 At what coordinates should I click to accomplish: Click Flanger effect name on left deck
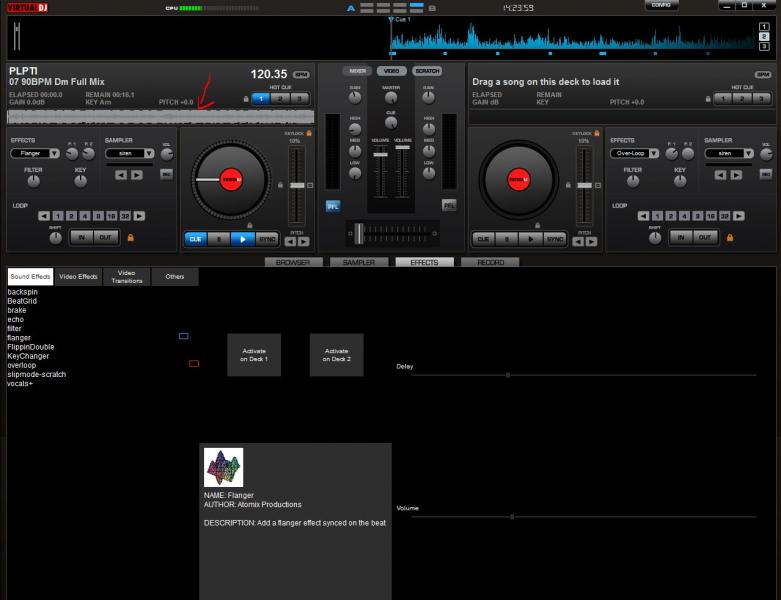(x=30, y=153)
